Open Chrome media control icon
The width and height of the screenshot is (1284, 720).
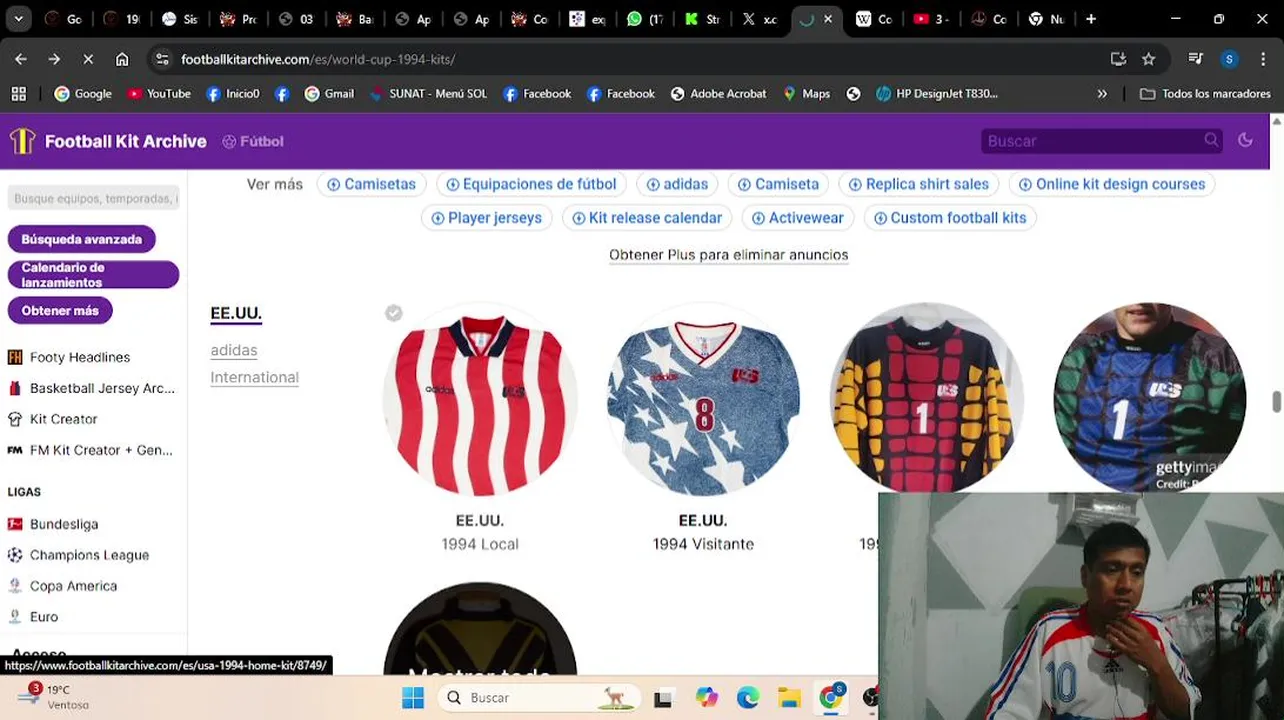click(x=1195, y=59)
